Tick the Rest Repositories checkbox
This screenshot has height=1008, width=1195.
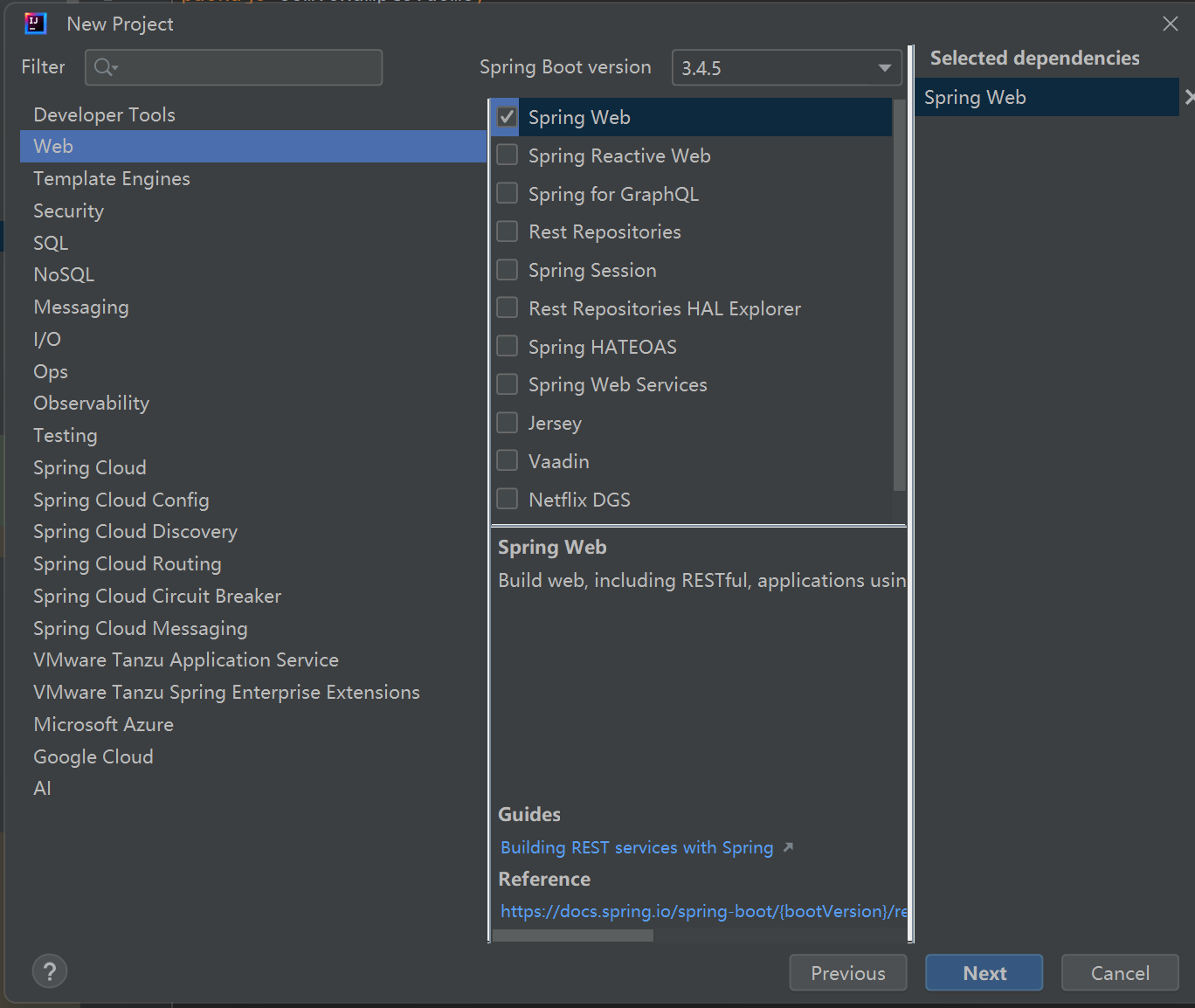pos(507,231)
